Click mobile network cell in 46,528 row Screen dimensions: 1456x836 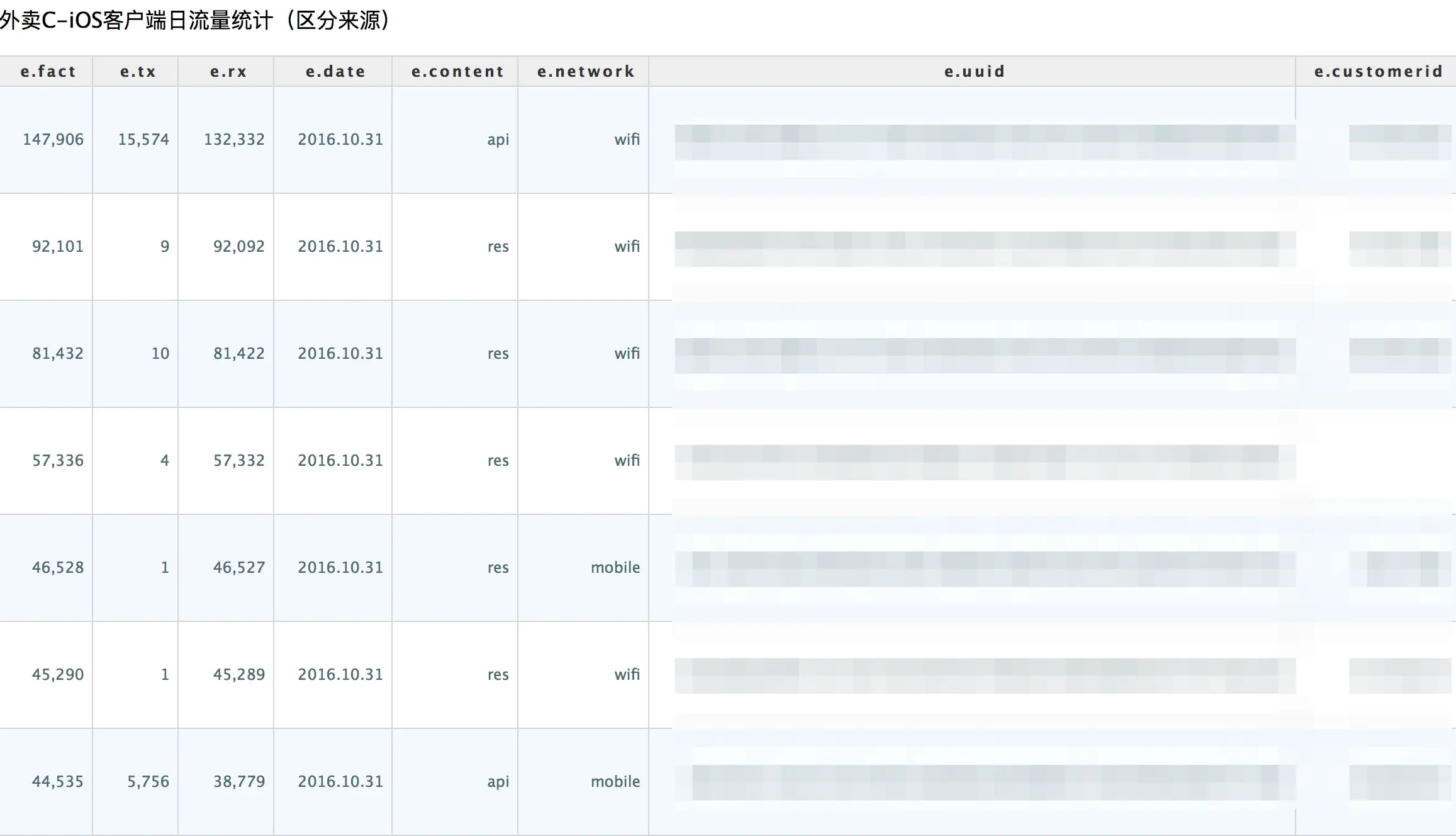coord(615,567)
